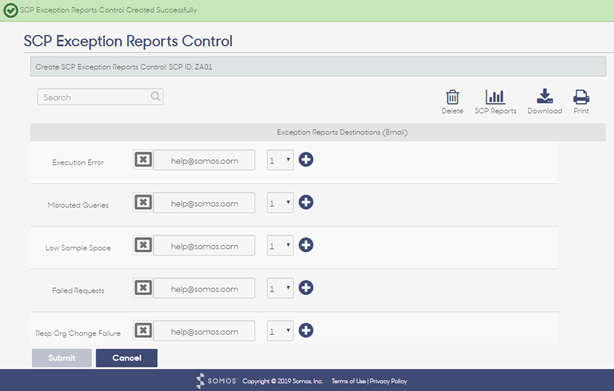
Task: Remove Resp Org Change Failure email X icon
Action: (143, 330)
